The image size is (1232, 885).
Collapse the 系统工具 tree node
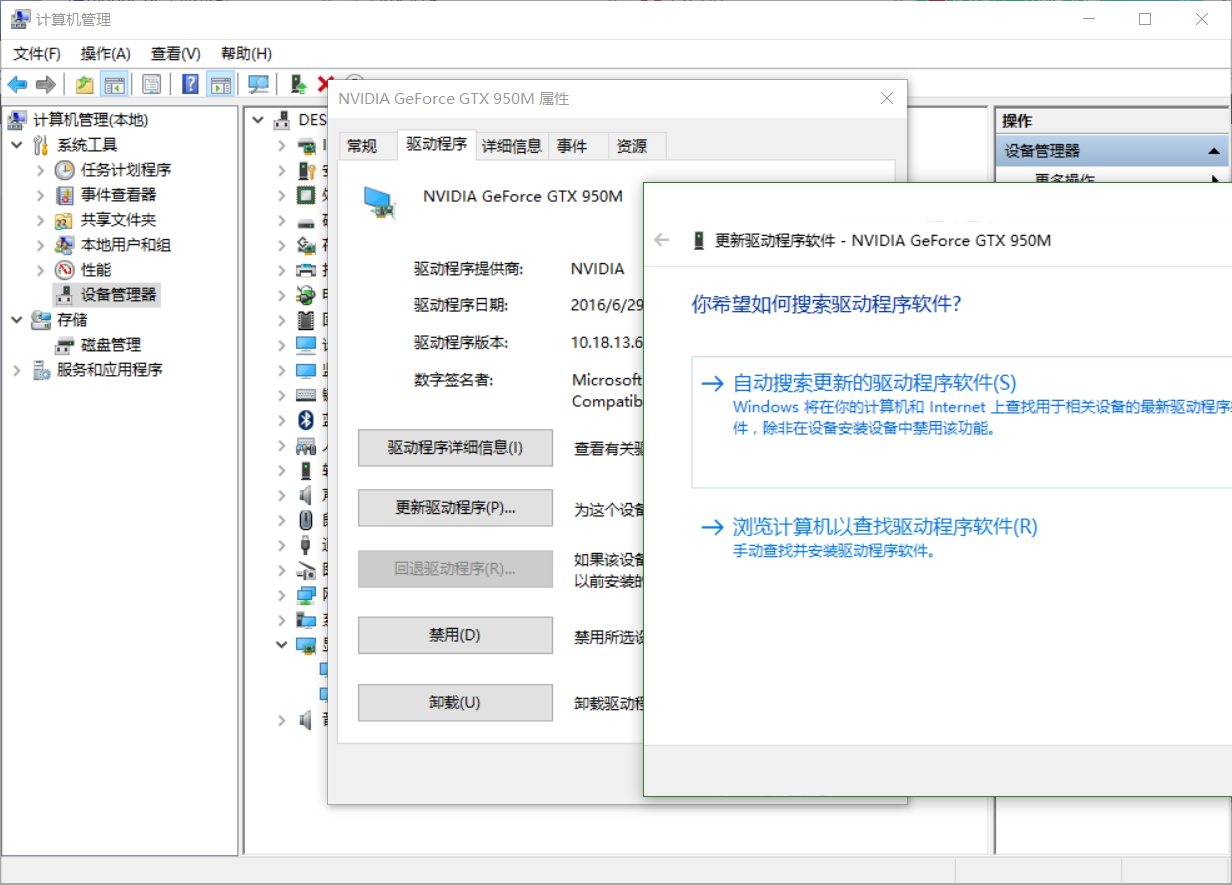(16, 144)
